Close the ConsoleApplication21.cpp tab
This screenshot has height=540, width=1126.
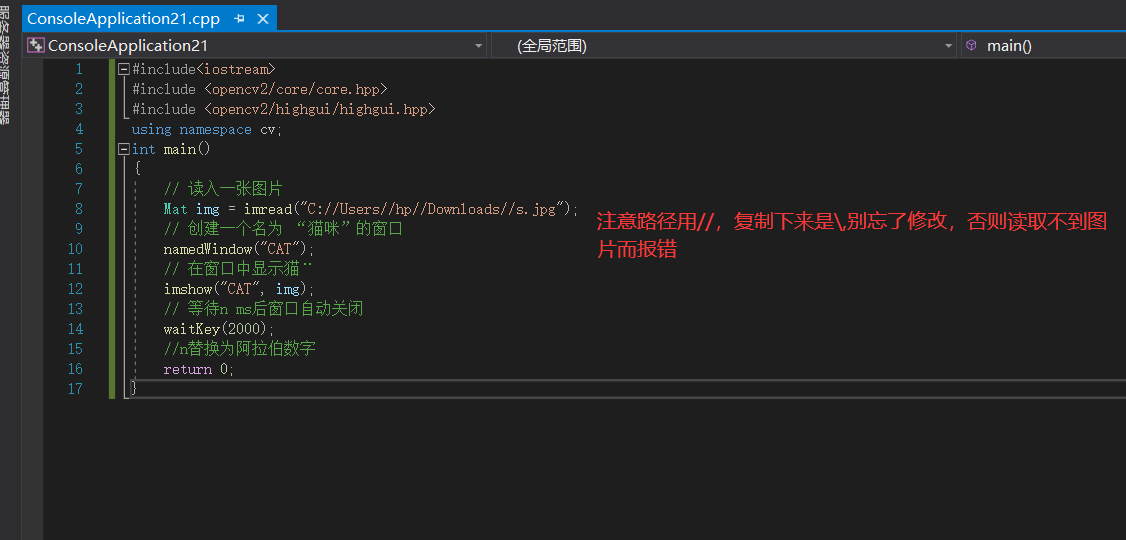coord(263,19)
